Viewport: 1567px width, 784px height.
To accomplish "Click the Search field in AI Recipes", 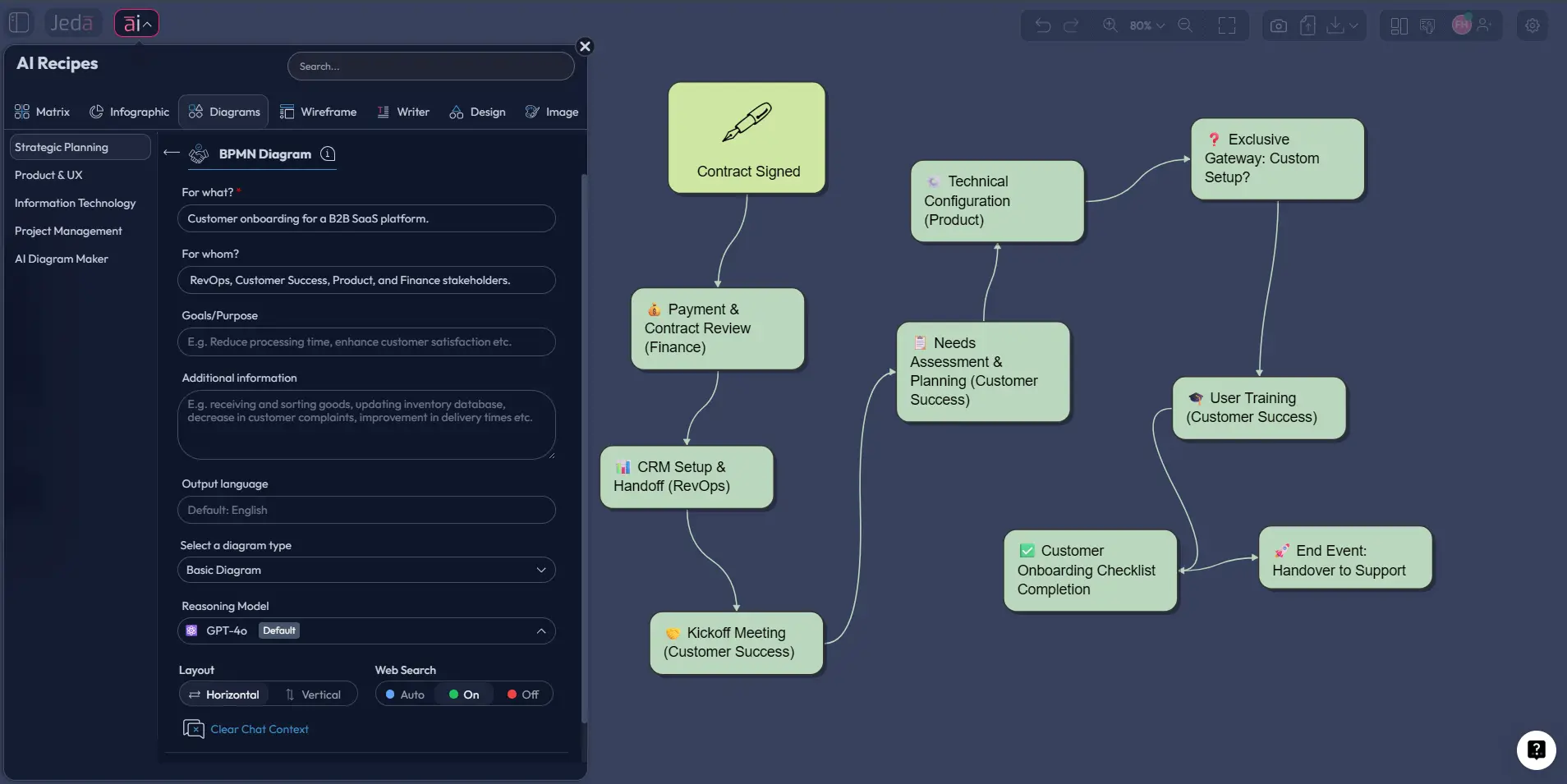I will click(x=431, y=66).
